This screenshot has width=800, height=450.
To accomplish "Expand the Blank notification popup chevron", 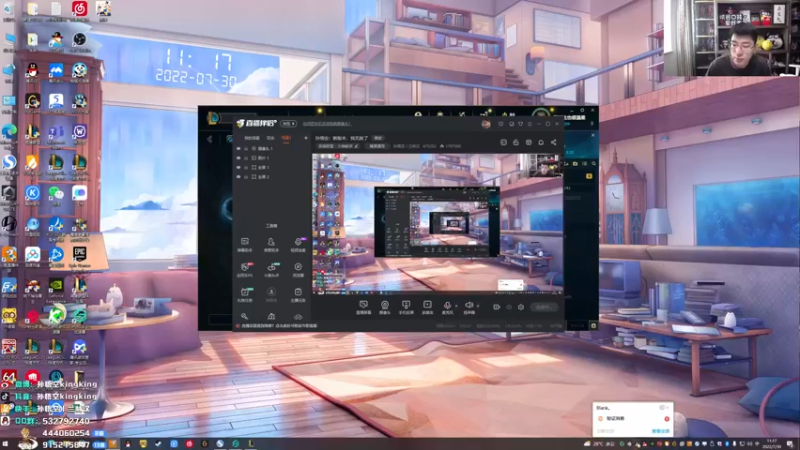I will [667, 408].
